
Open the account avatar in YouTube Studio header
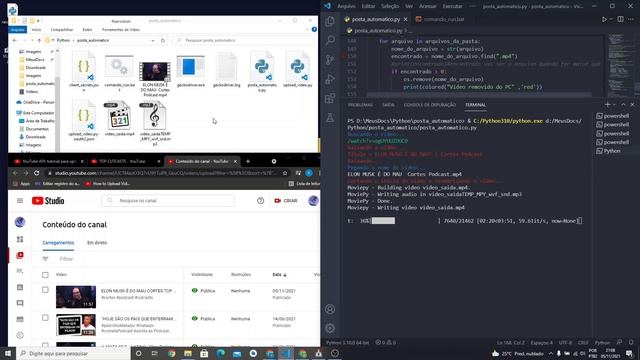pyautogui.click(x=313, y=200)
